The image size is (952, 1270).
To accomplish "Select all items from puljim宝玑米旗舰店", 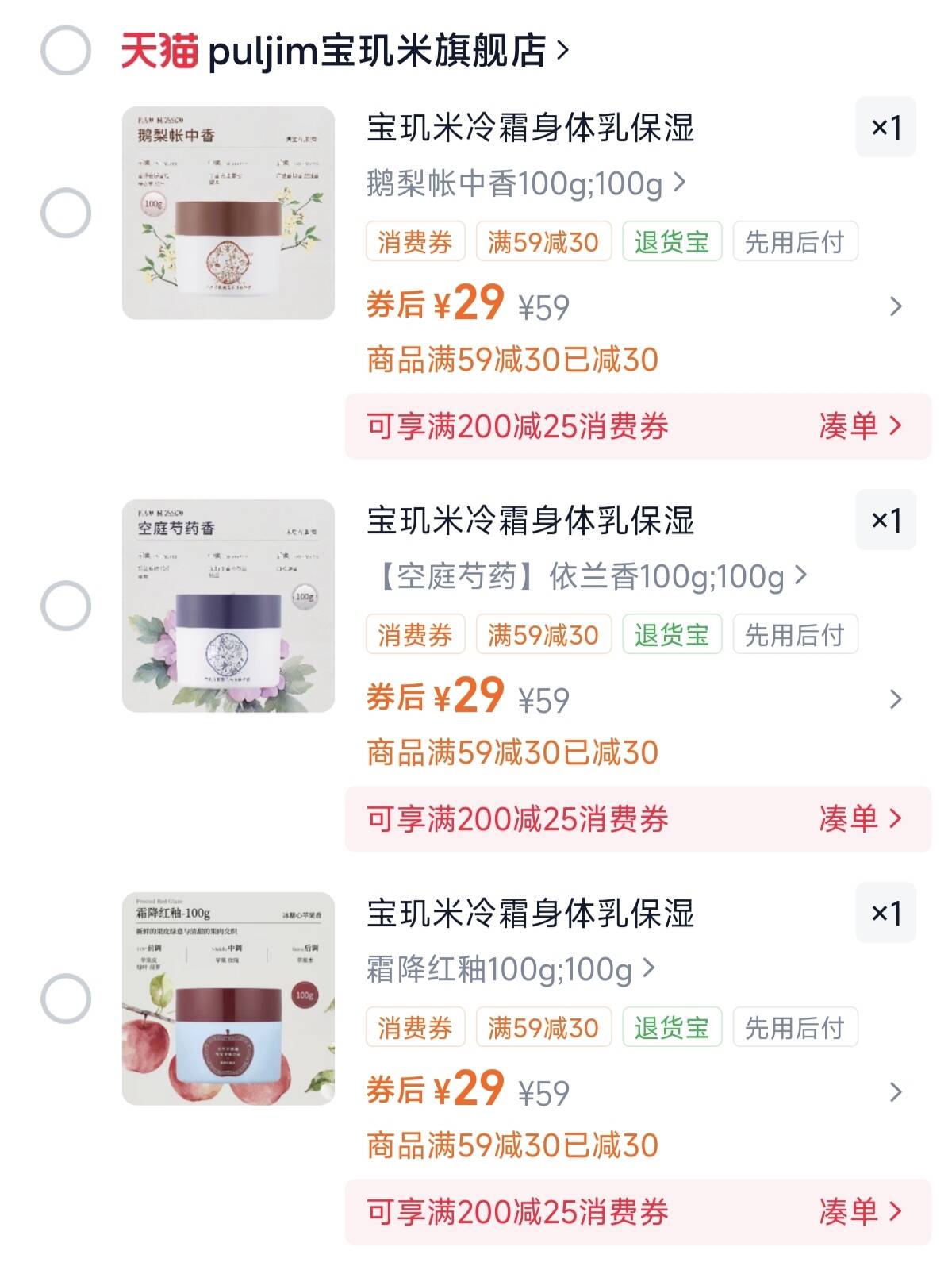I will (x=66, y=51).
